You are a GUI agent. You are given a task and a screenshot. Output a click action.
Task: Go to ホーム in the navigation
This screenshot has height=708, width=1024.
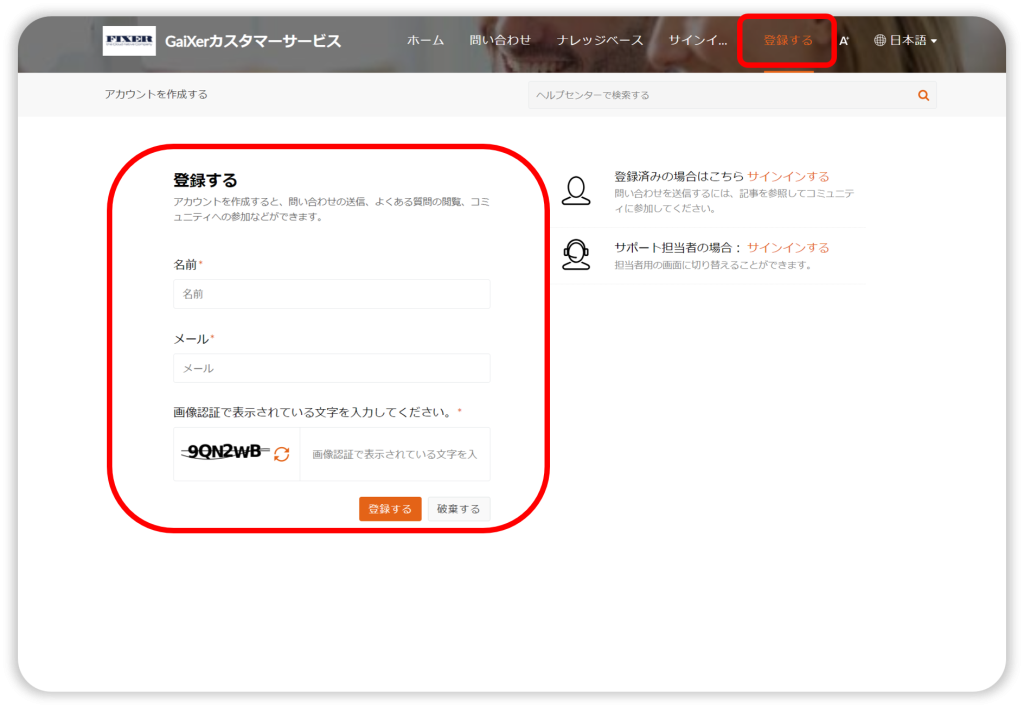(425, 41)
